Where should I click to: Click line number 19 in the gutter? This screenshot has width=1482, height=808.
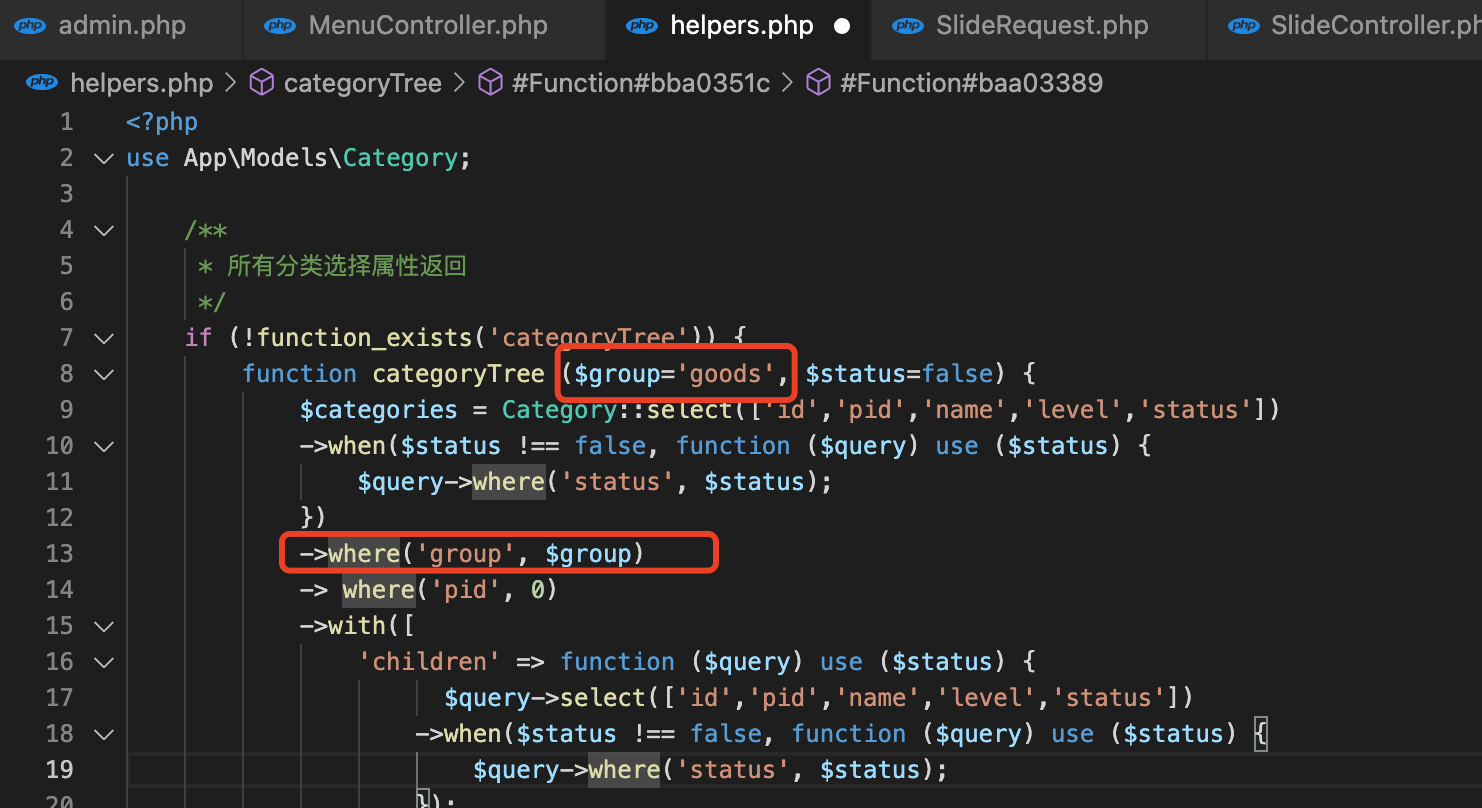point(60,770)
